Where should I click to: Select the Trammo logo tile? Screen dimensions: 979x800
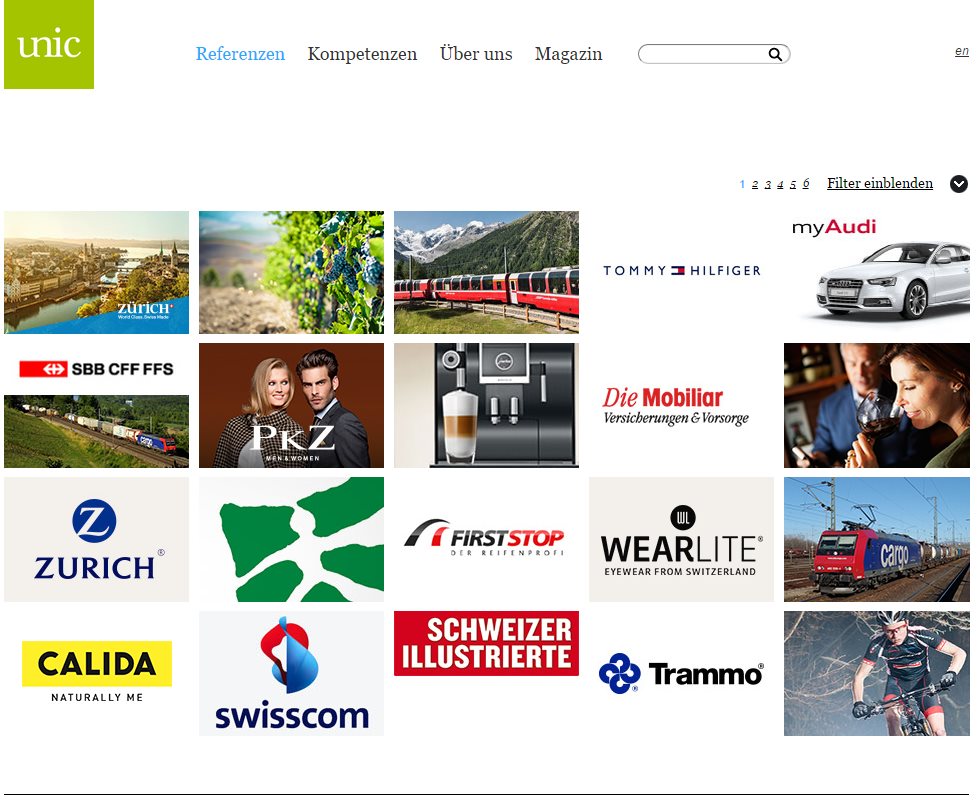click(681, 673)
